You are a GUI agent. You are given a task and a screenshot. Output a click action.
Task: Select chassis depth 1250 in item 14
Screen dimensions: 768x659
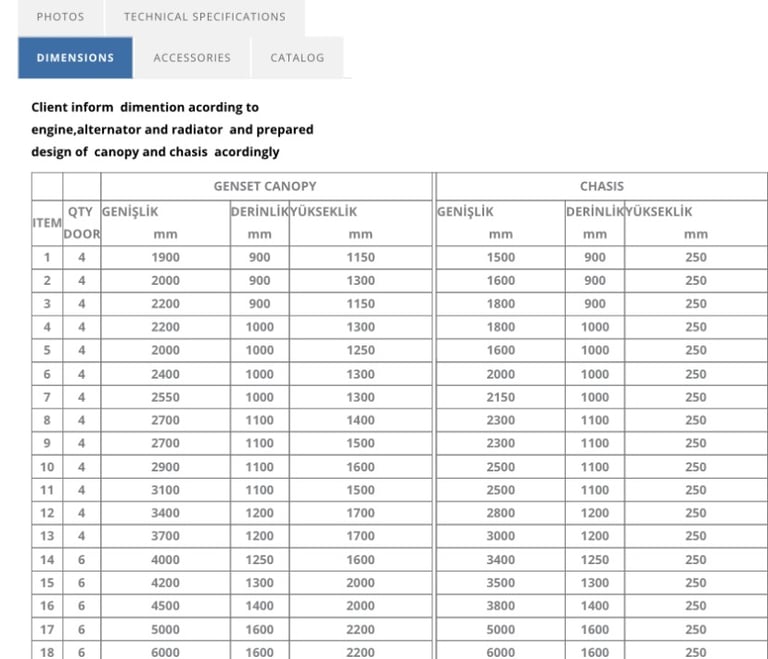tap(595, 560)
